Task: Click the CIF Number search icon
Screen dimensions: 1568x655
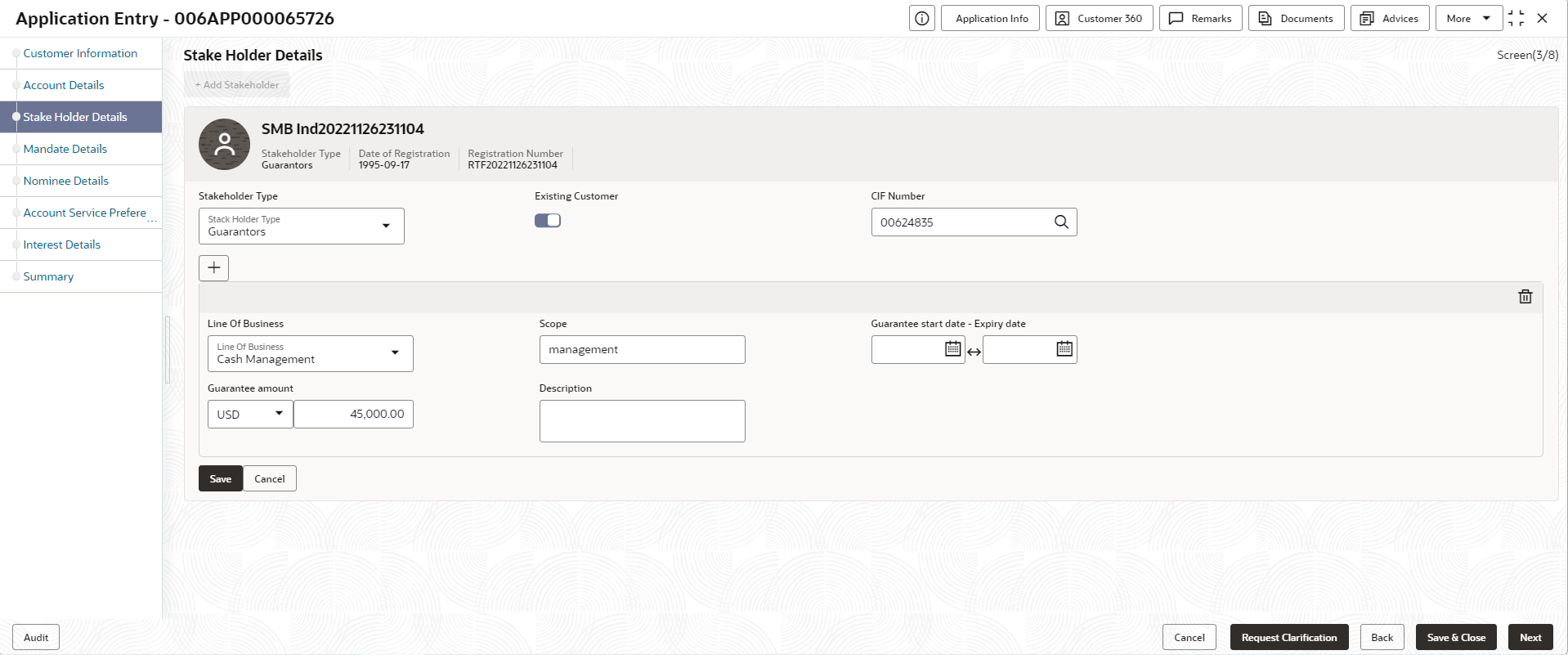Action: [1061, 222]
